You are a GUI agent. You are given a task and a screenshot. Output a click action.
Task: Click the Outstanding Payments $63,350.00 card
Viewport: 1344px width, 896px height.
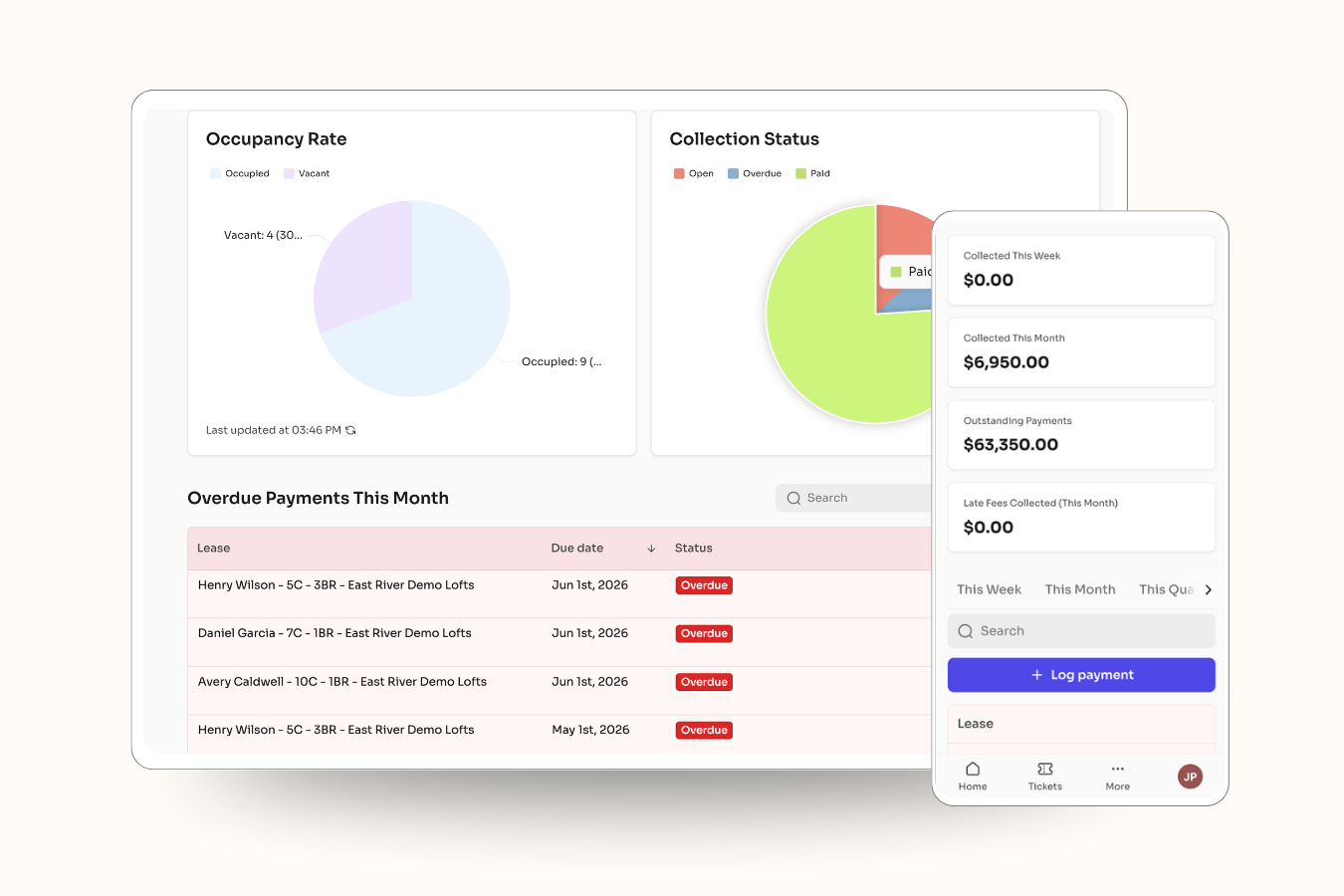pos(1081,435)
